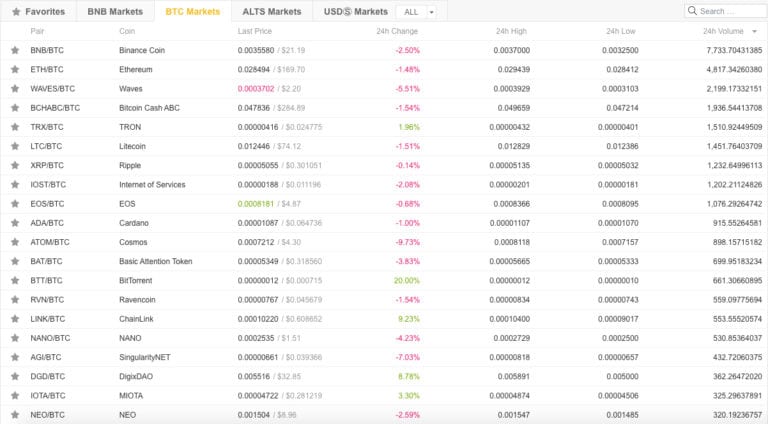The height and width of the screenshot is (424, 768).
Task: Focus the Search coin field
Action: (x=725, y=11)
